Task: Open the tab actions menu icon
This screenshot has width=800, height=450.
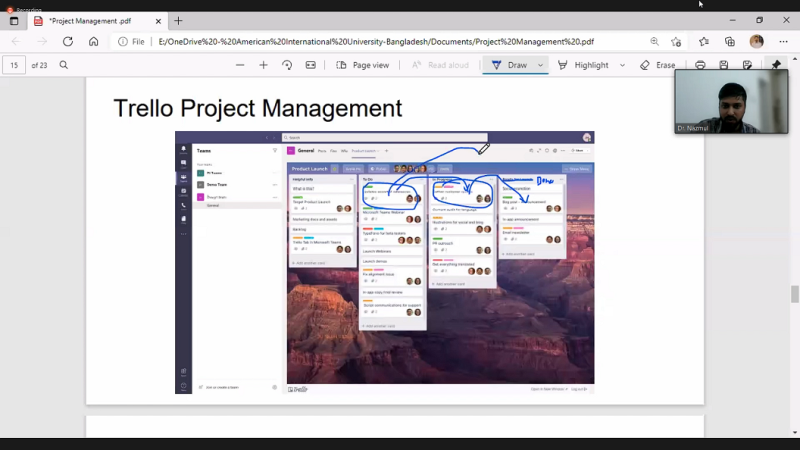Action: tap(14, 21)
